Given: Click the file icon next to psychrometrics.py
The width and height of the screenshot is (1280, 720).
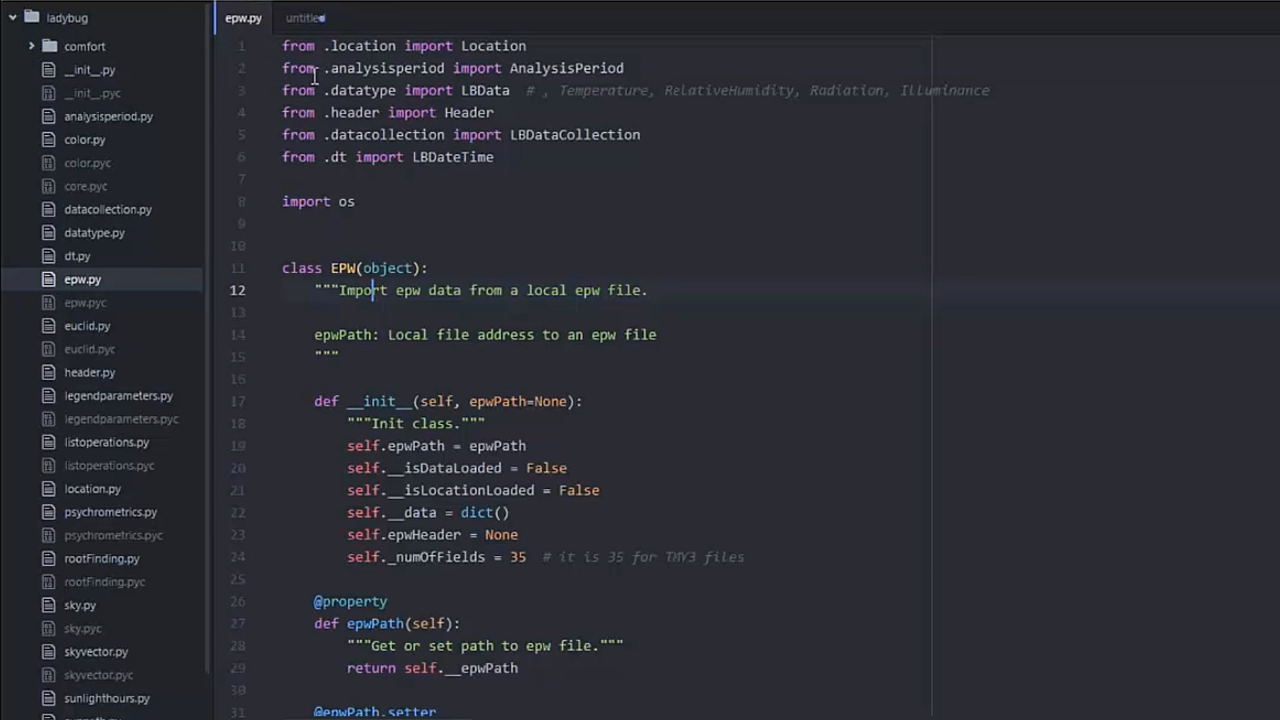Looking at the screenshot, I should [49, 512].
